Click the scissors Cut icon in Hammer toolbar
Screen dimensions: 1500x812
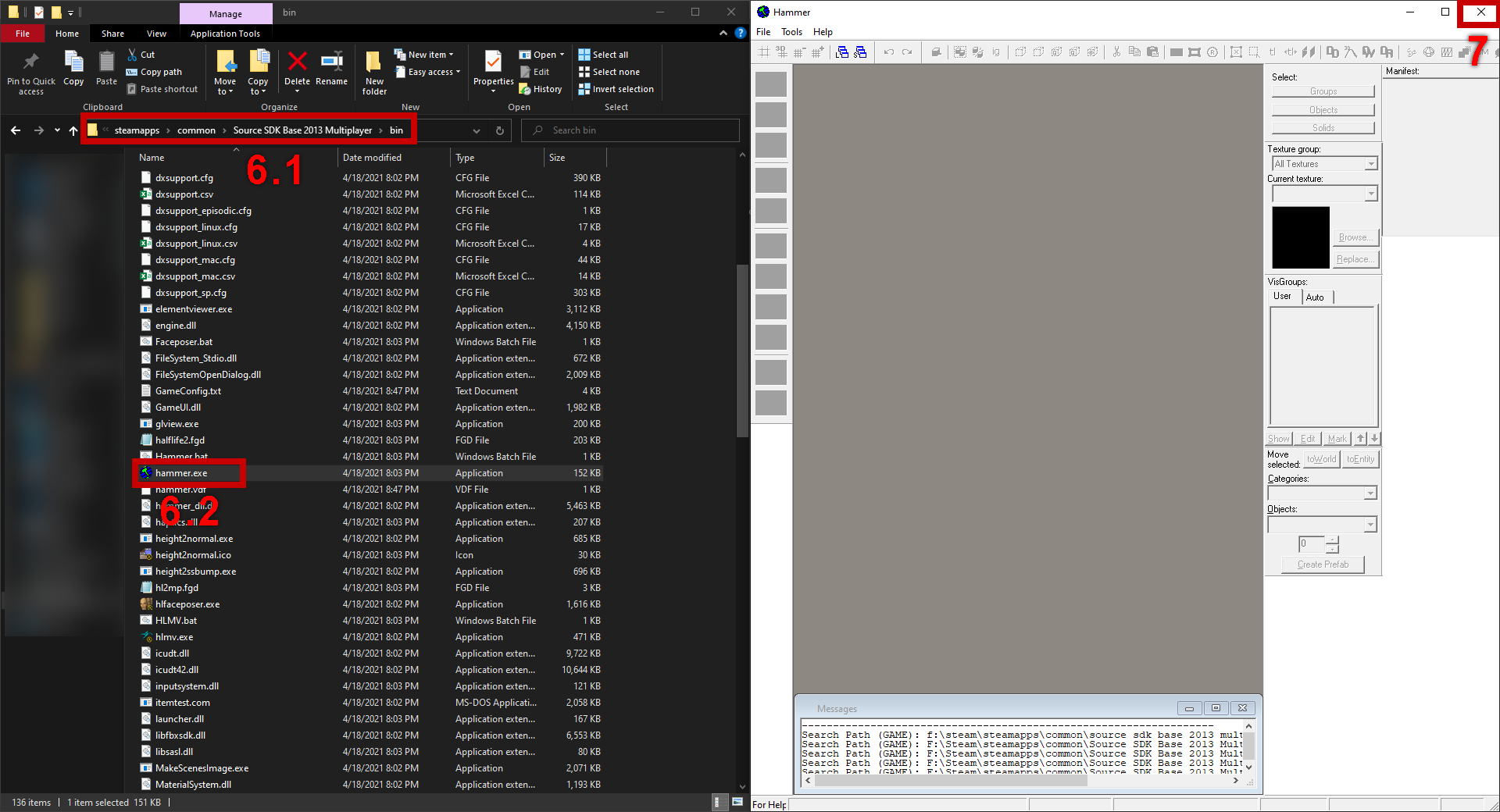click(1116, 52)
